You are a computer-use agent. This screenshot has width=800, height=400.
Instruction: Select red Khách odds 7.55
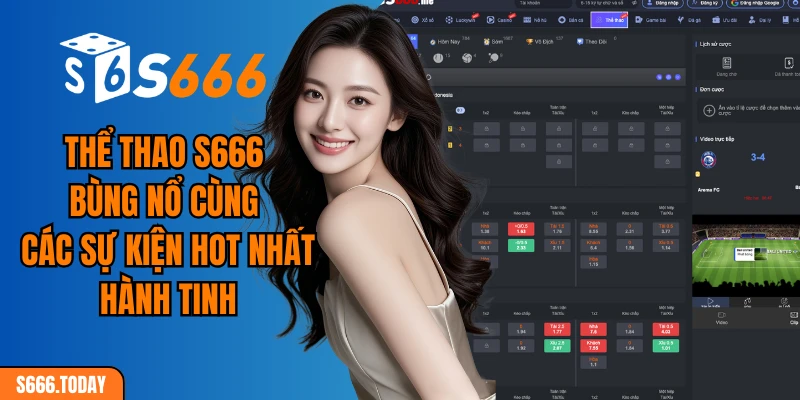click(x=593, y=345)
